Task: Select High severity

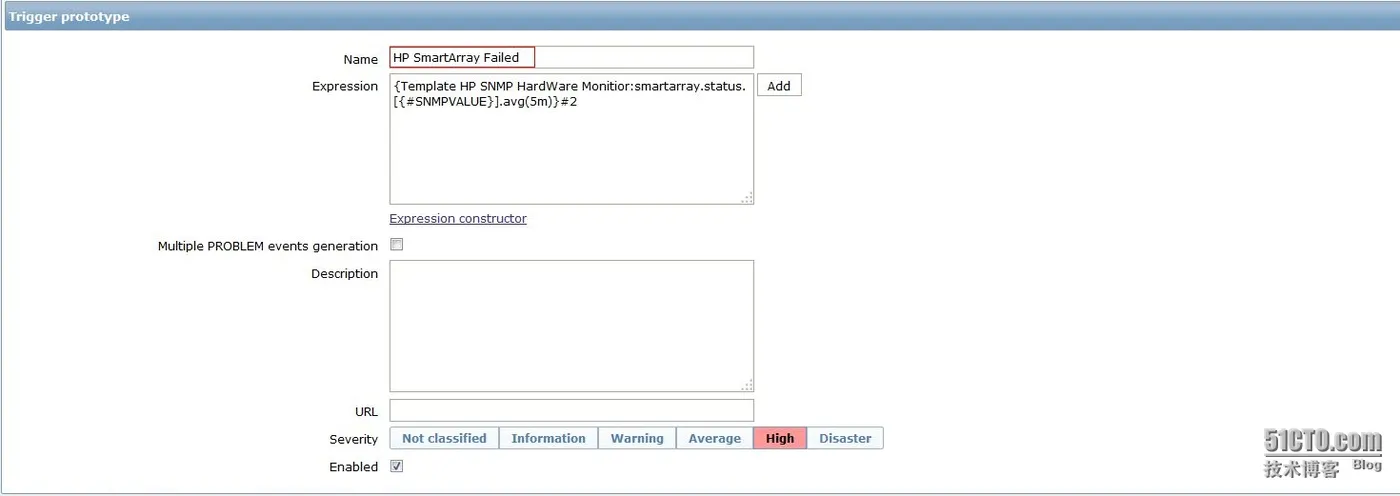Action: [x=780, y=438]
